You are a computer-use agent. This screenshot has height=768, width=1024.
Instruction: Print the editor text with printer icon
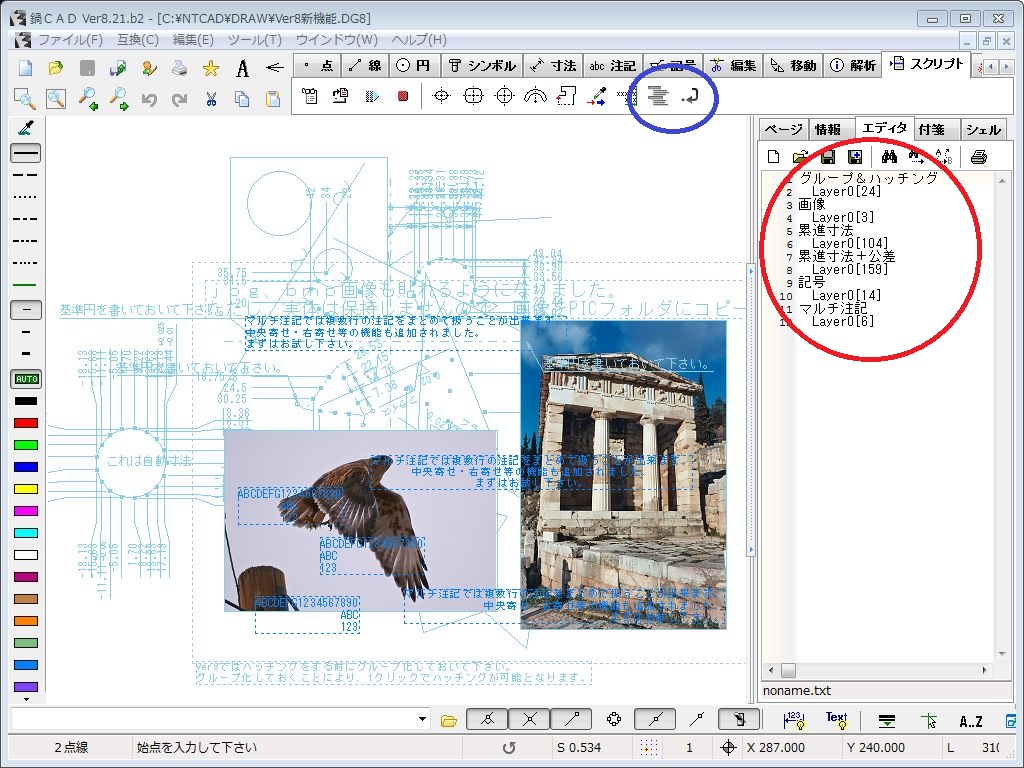point(978,157)
